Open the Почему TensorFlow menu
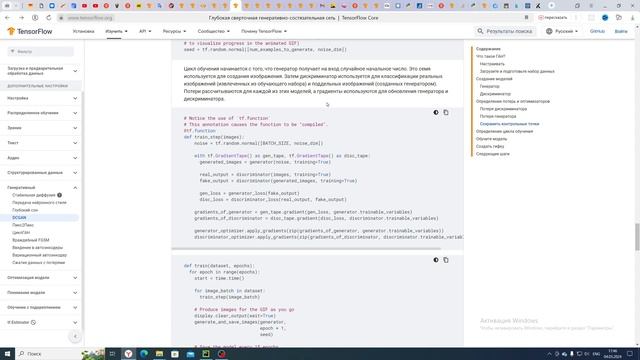Image resolution: width=640 pixels, height=360 pixels. click(x=264, y=31)
